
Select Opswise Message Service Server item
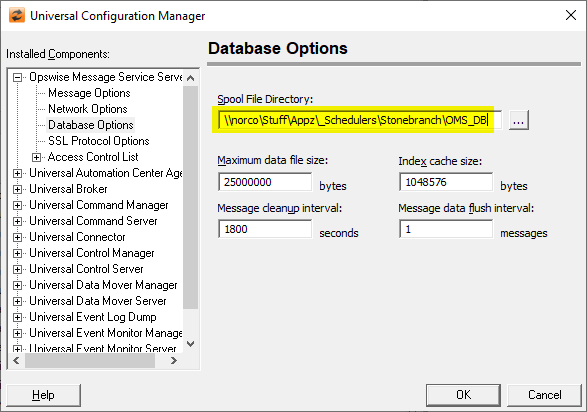tap(106, 77)
